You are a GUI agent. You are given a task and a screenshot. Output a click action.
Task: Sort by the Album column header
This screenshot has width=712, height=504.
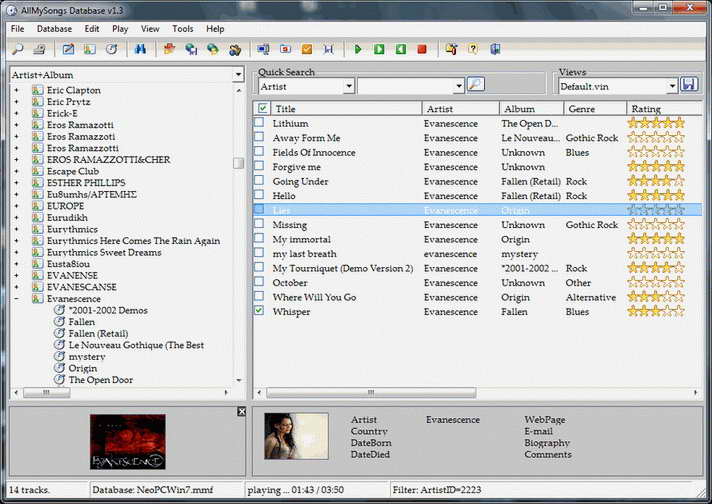(x=532, y=109)
